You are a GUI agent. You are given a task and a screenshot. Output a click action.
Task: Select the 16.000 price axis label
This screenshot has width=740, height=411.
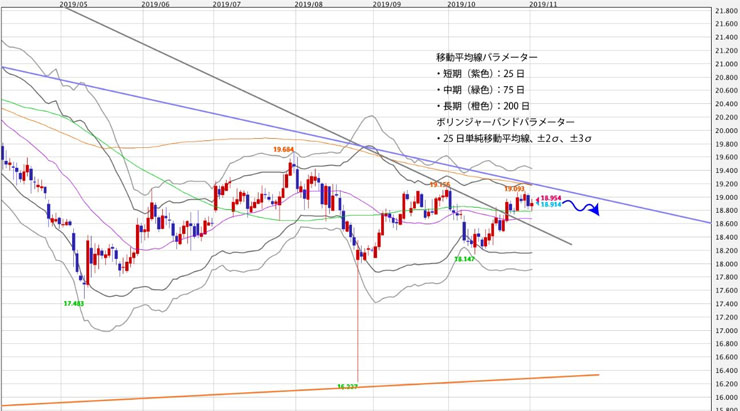[726, 397]
